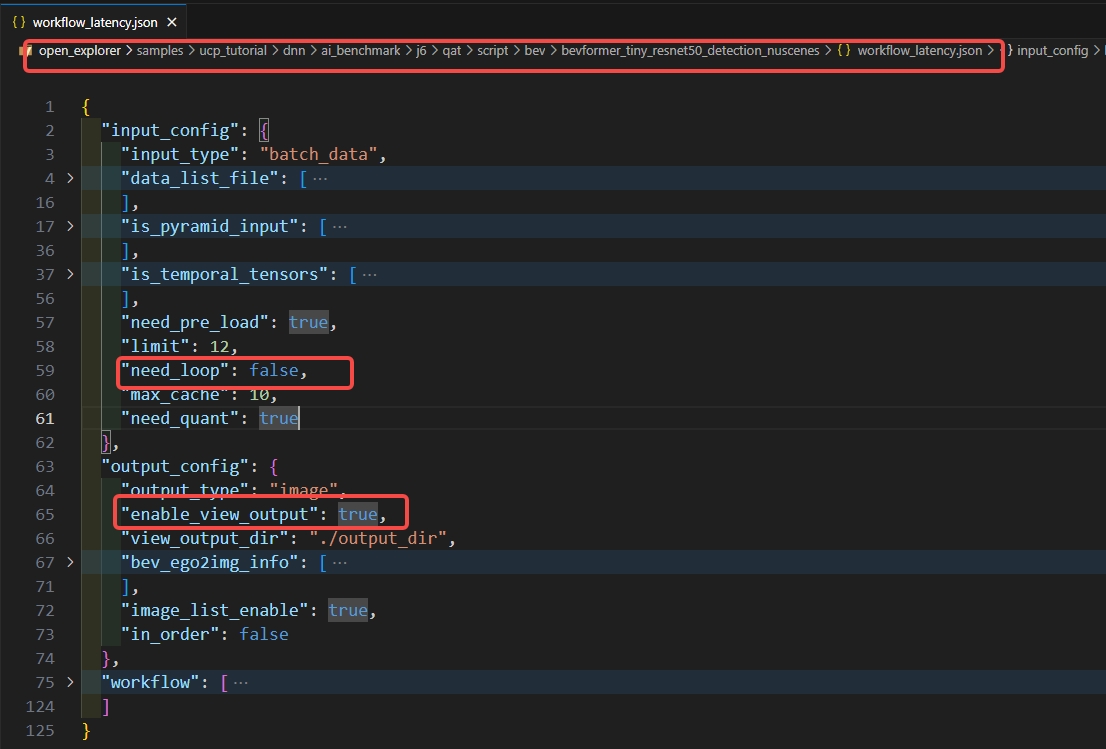Click the ellipsis after data_list_file bracket

[x=320, y=178]
